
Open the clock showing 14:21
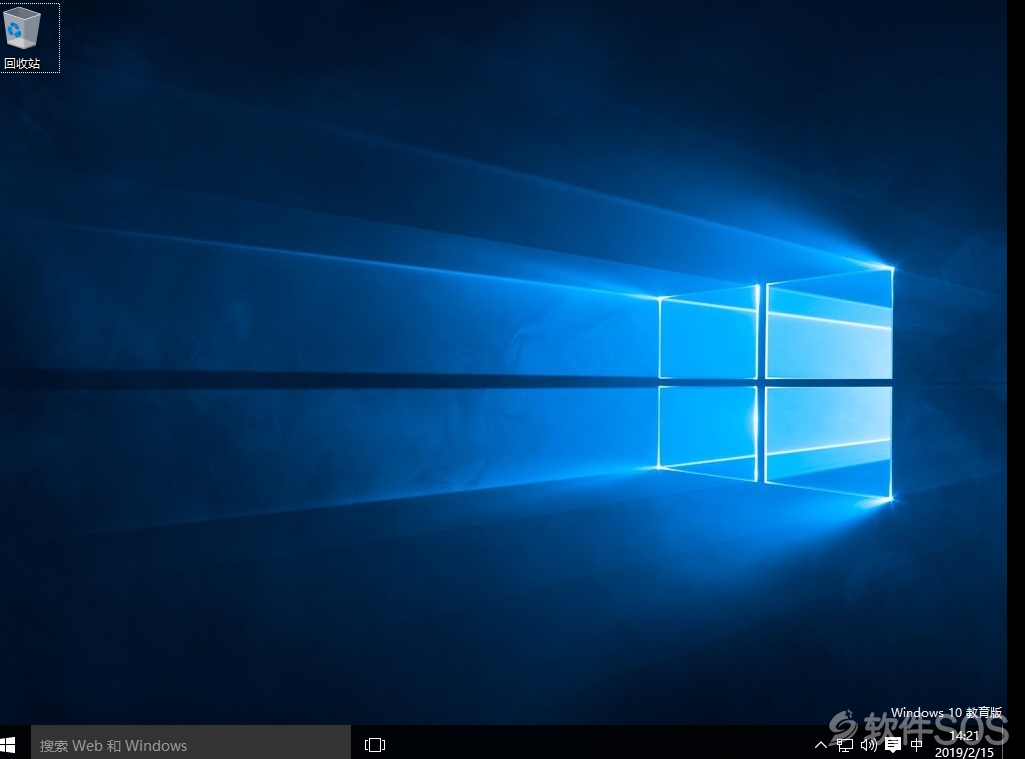click(964, 744)
